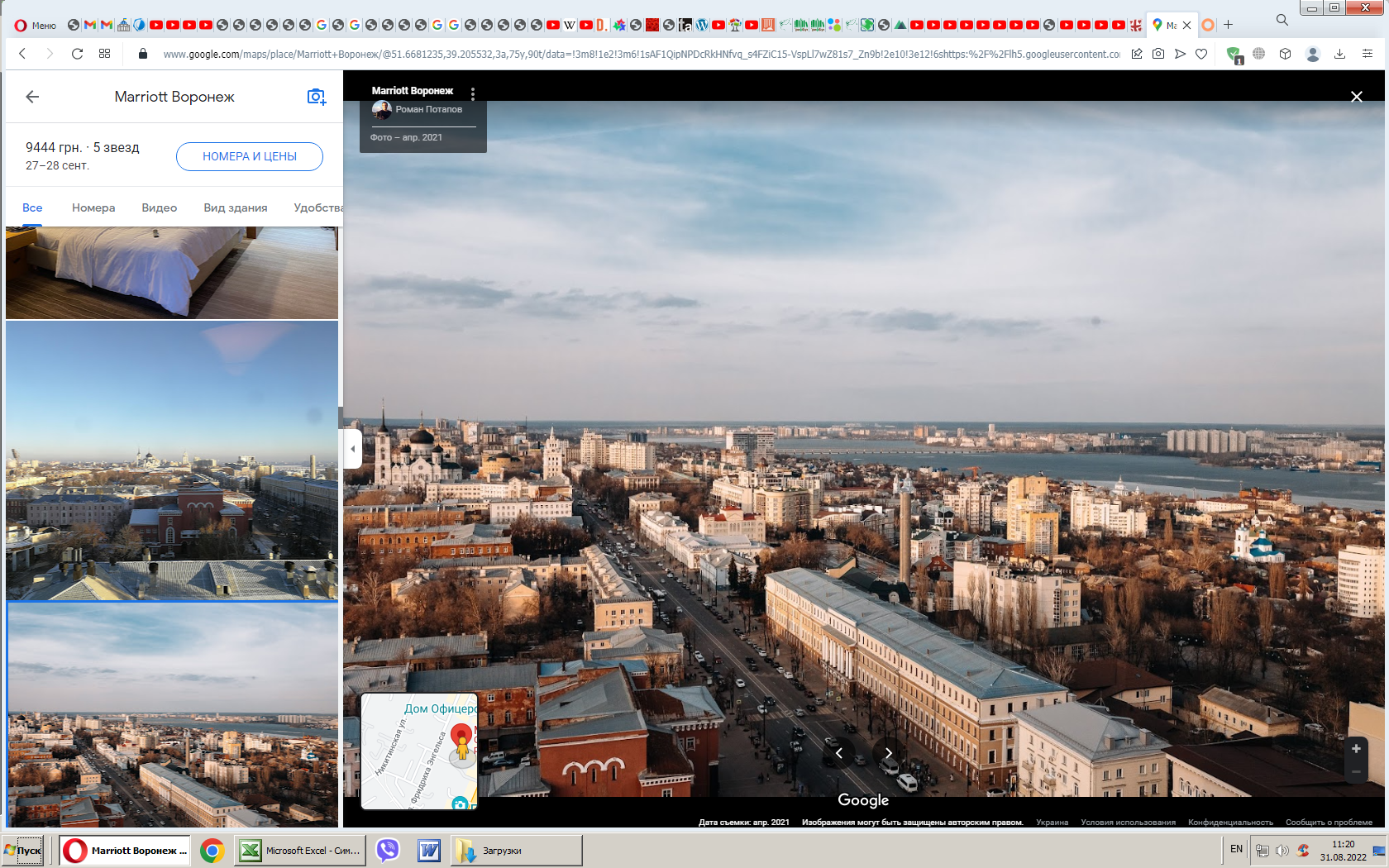This screenshot has height=868, width=1389.
Task: Open new tab with plus button
Action: [1229, 25]
